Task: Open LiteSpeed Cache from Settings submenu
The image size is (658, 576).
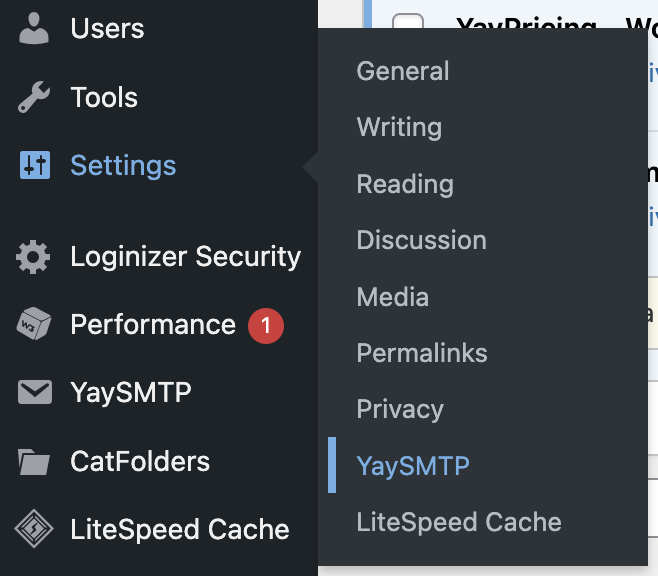Action: coord(459,522)
